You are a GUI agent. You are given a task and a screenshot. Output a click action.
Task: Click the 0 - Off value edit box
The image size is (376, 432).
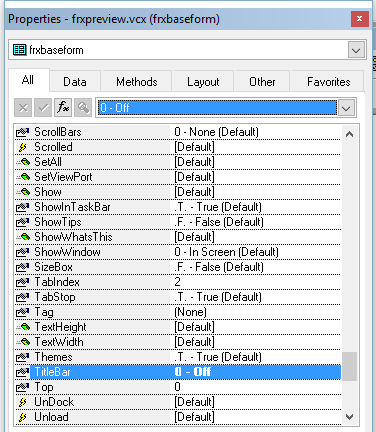coord(217,108)
